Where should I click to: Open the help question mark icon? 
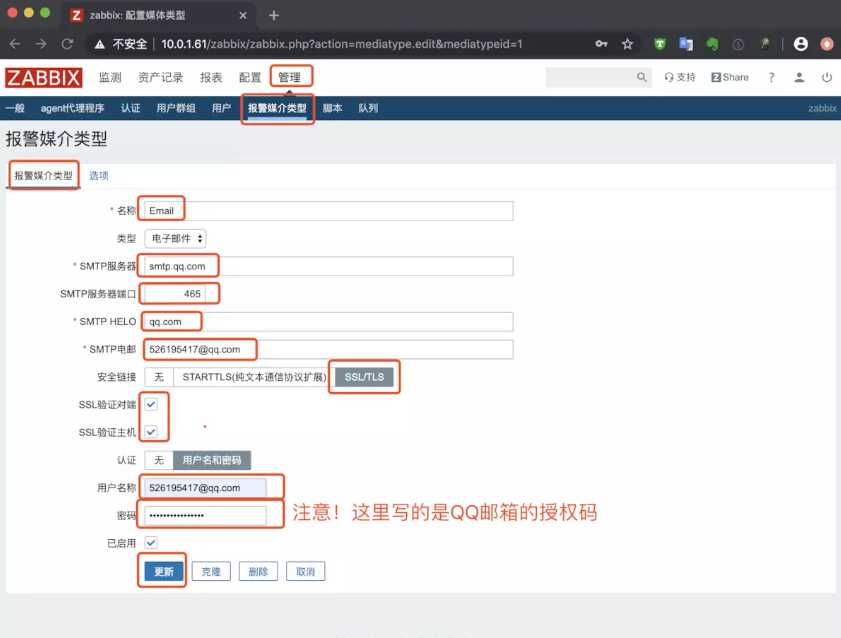[771, 77]
